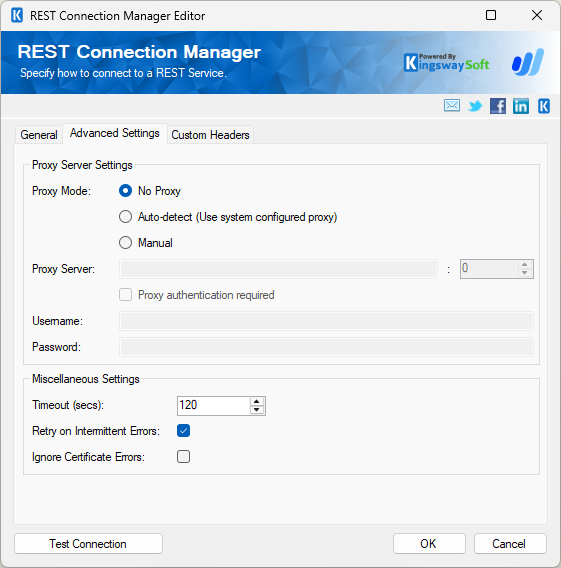Close the REST Connection Manager Editor window
Image resolution: width=561 pixels, height=568 pixels.
(x=537, y=15)
